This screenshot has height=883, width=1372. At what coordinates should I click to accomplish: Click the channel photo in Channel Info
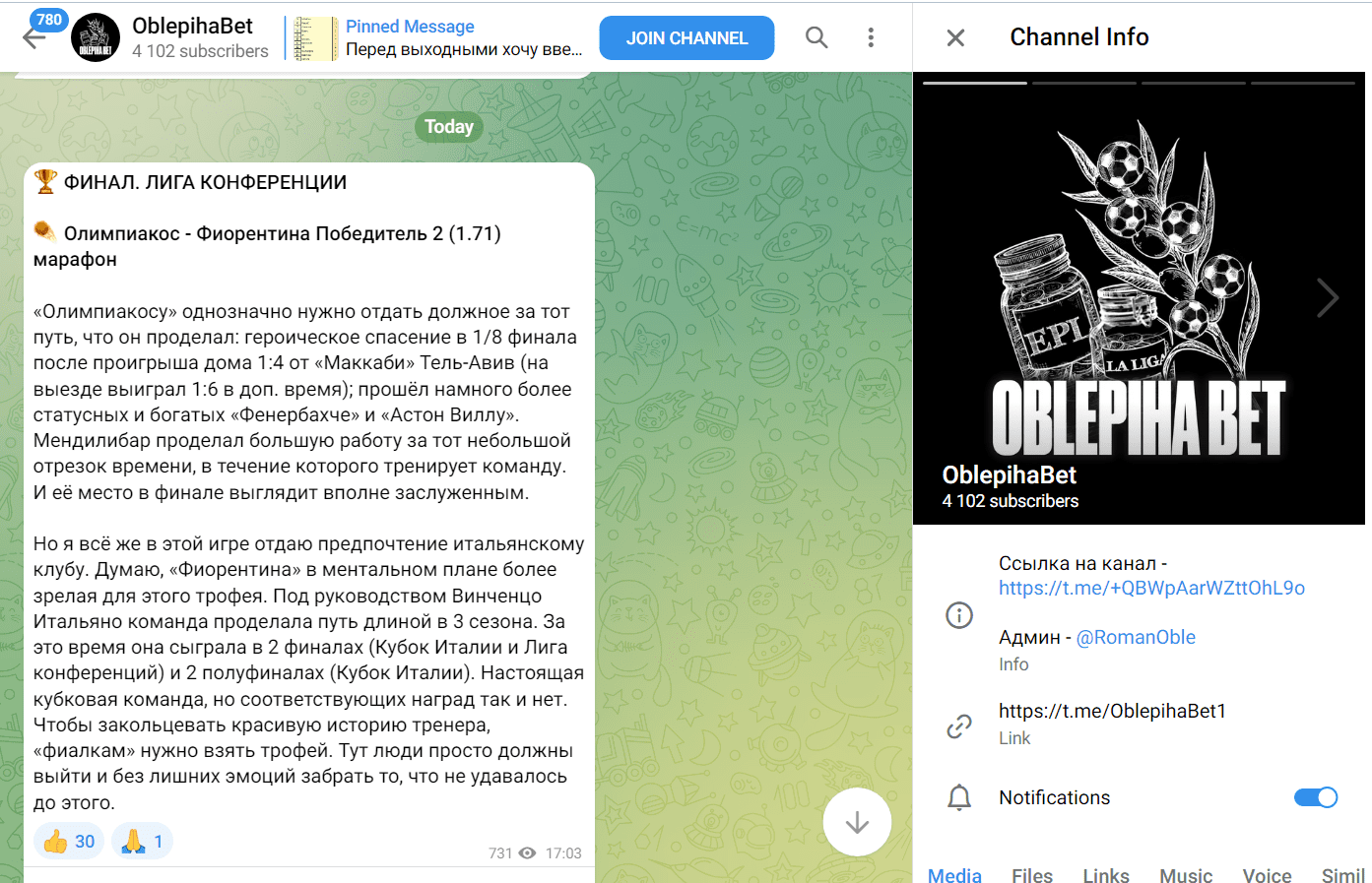1139,298
